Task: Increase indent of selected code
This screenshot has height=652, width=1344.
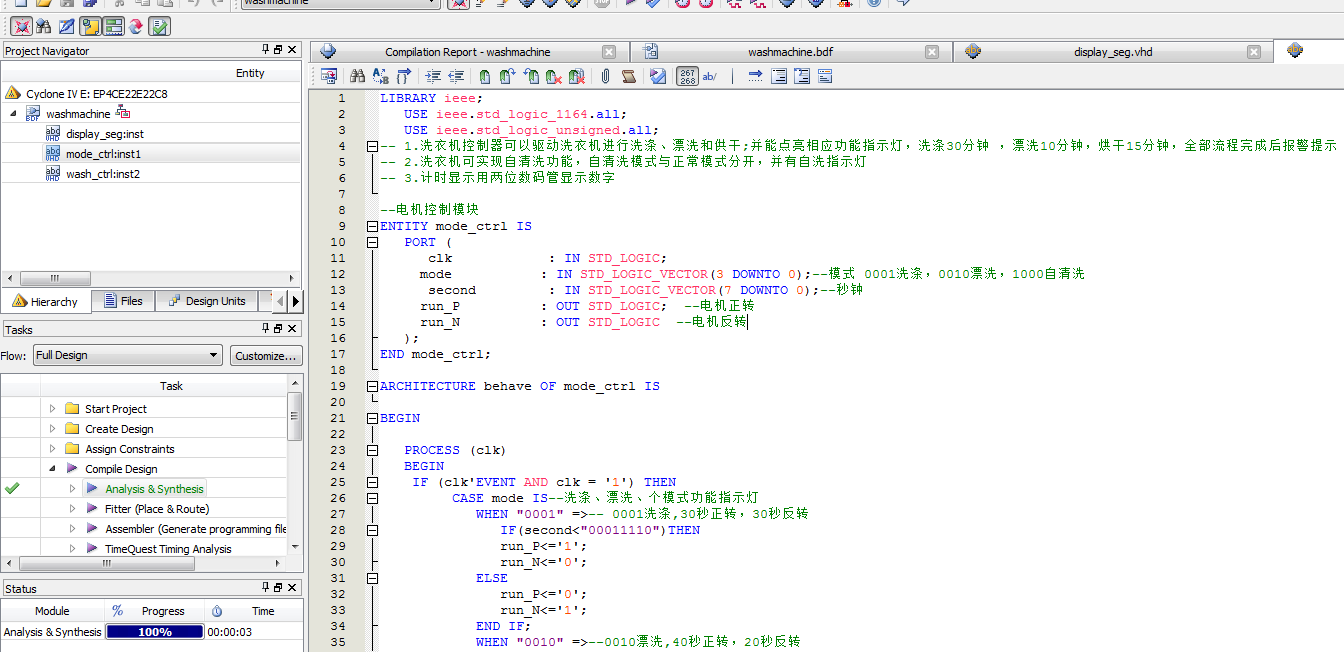Action: point(432,76)
